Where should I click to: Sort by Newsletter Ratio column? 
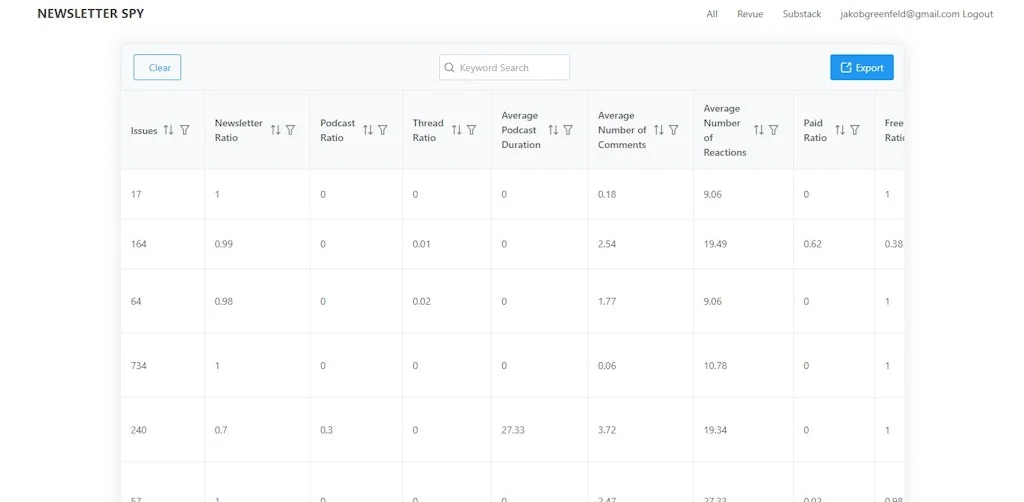click(275, 130)
